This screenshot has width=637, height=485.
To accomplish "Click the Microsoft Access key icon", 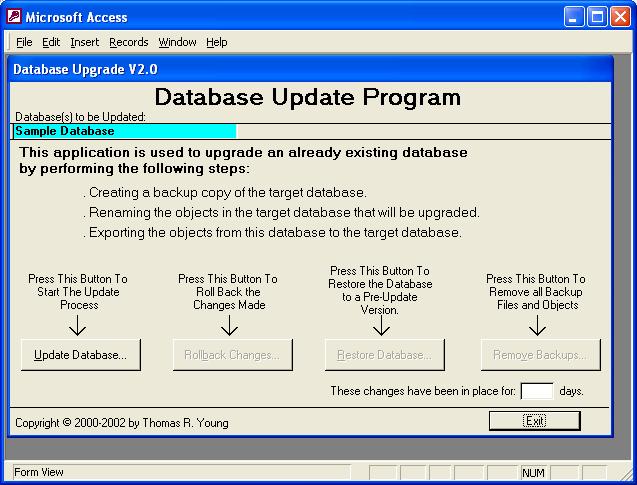I will (14, 17).
